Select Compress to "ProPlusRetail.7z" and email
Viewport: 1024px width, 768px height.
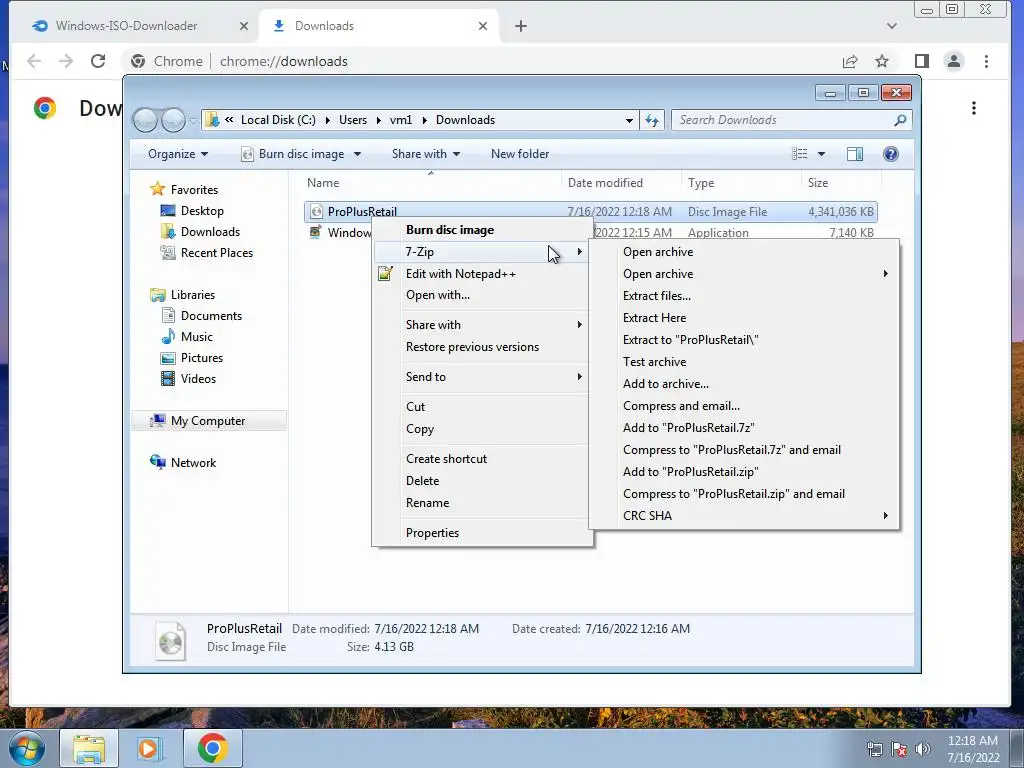(x=744, y=450)
